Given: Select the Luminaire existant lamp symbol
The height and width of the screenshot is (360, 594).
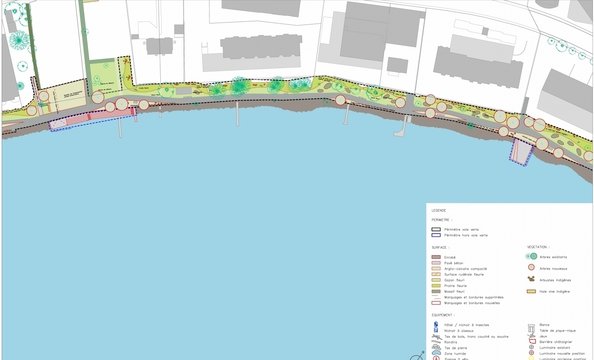Looking at the screenshot, I should pyautogui.click(x=531, y=347).
